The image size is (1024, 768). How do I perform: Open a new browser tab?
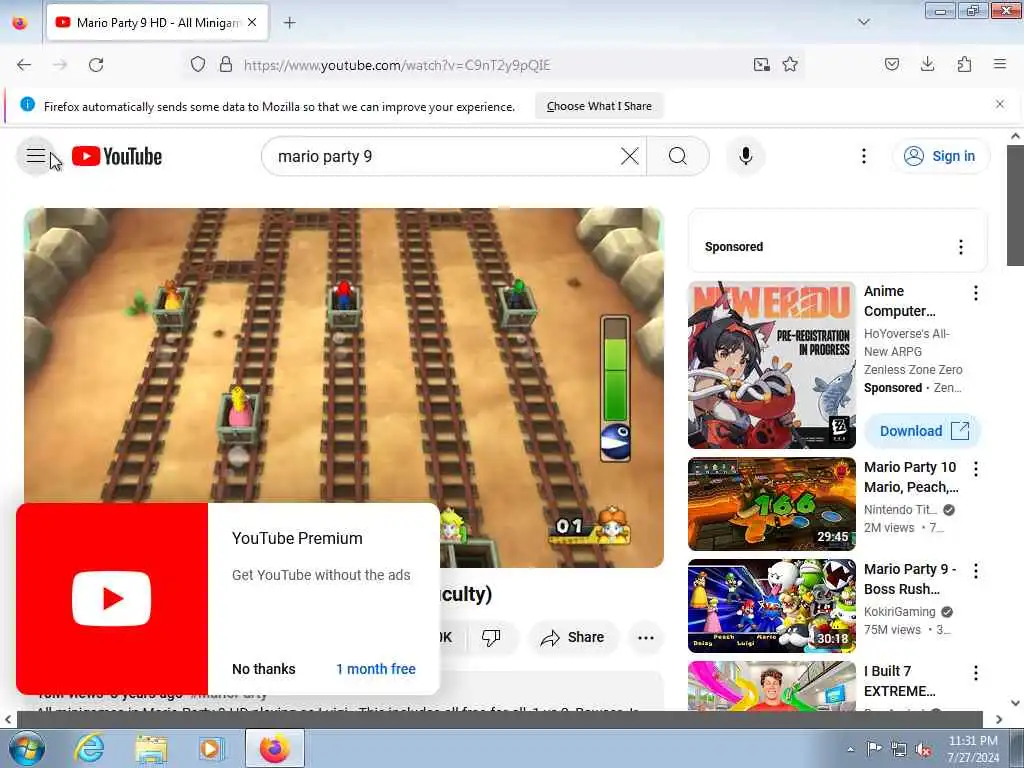point(289,23)
